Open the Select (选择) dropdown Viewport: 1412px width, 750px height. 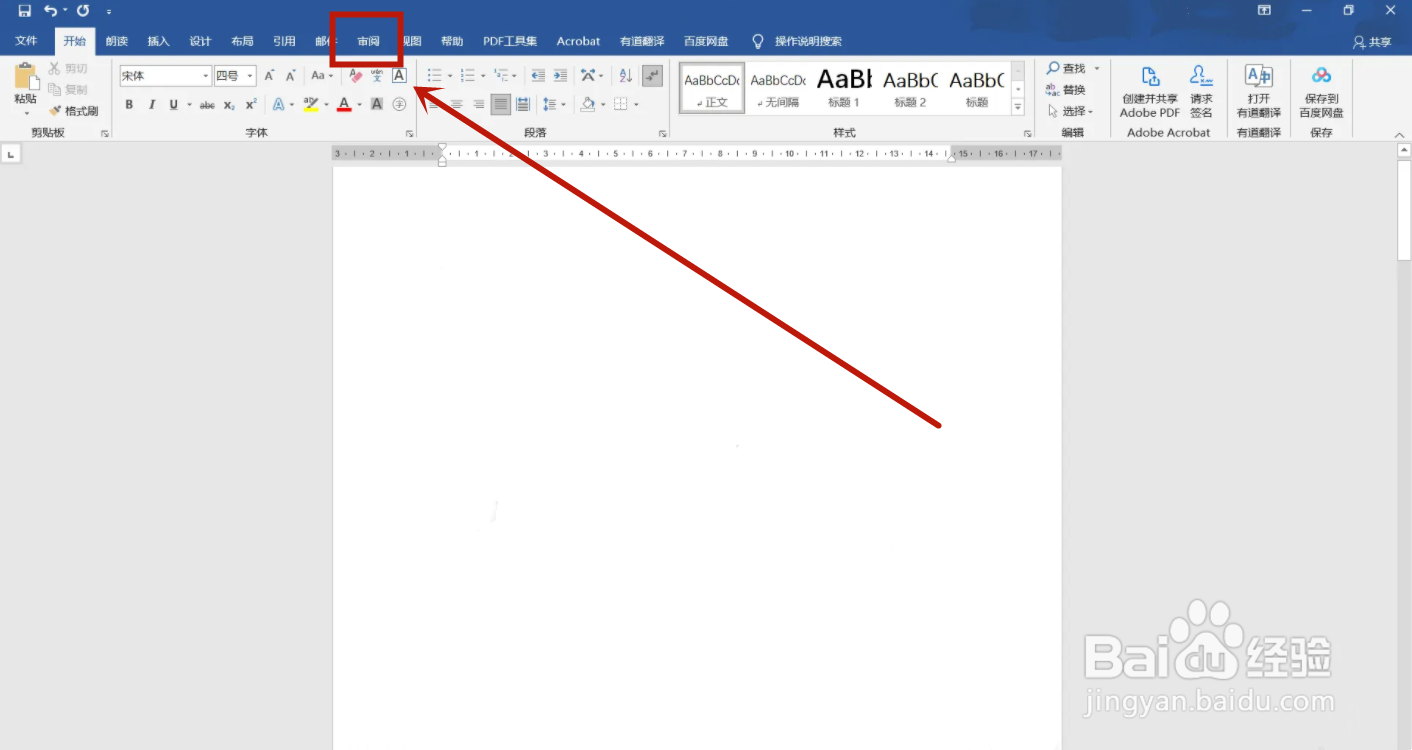1071,111
